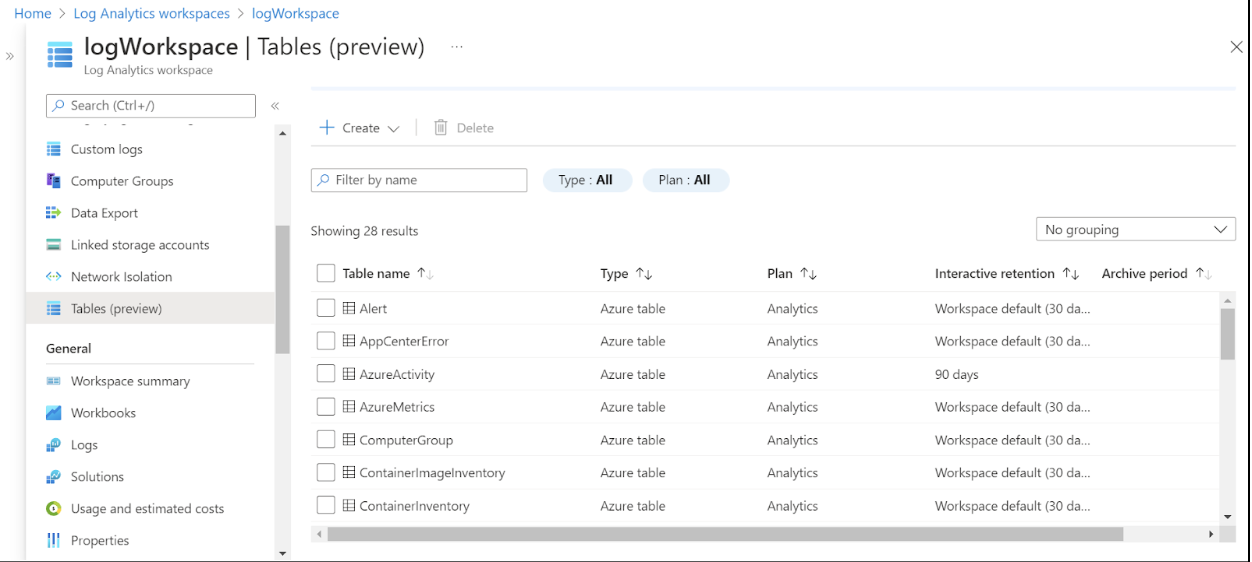The image size is (1252, 562).
Task: Check the ContainerImageInventory row checkbox
Action: click(325, 473)
